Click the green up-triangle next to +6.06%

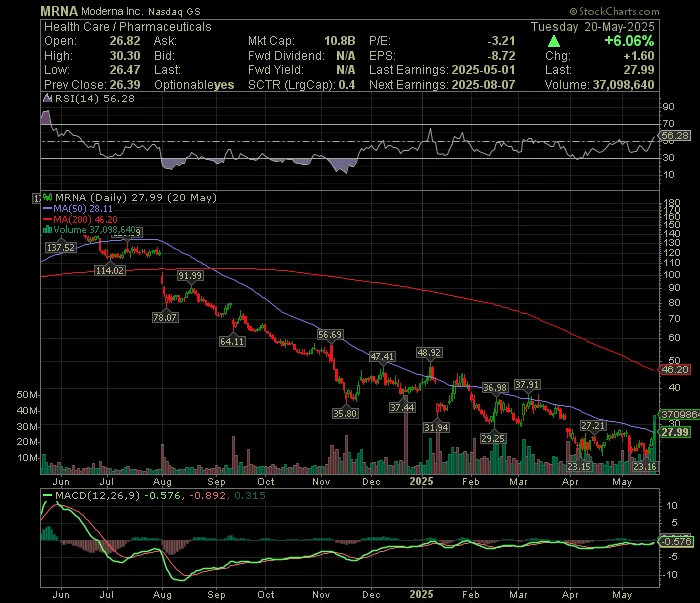tap(554, 42)
